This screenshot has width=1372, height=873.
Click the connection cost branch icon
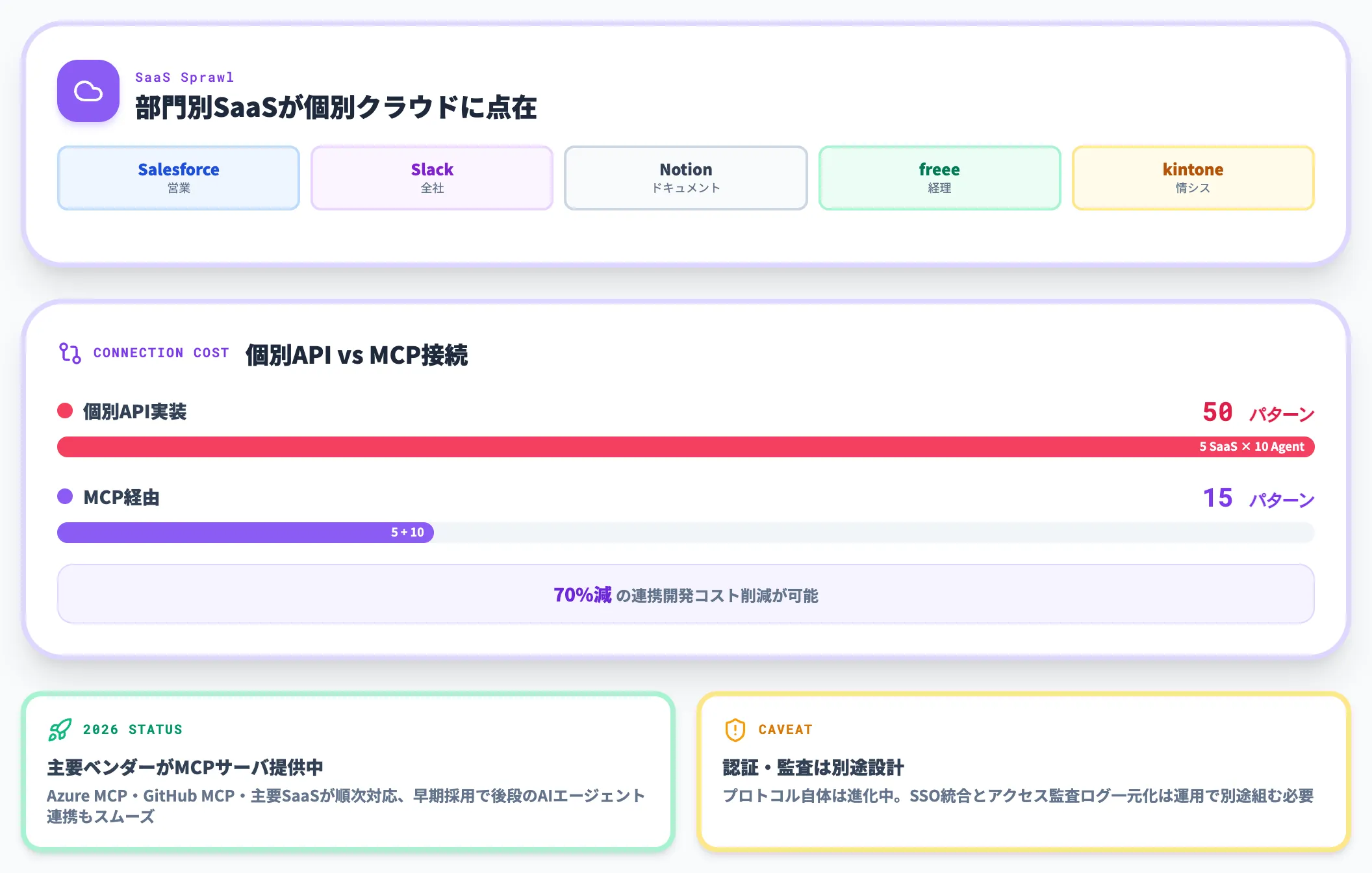[x=70, y=353]
